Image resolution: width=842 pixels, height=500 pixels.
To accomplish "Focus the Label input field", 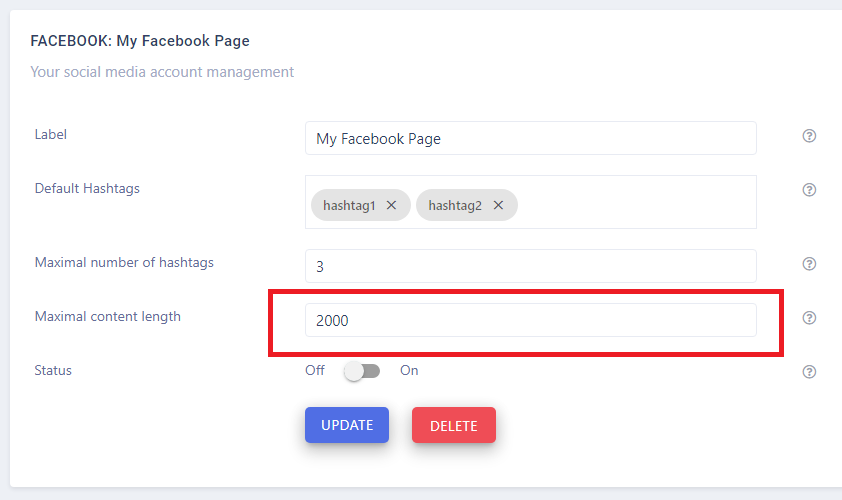I will click(531, 139).
